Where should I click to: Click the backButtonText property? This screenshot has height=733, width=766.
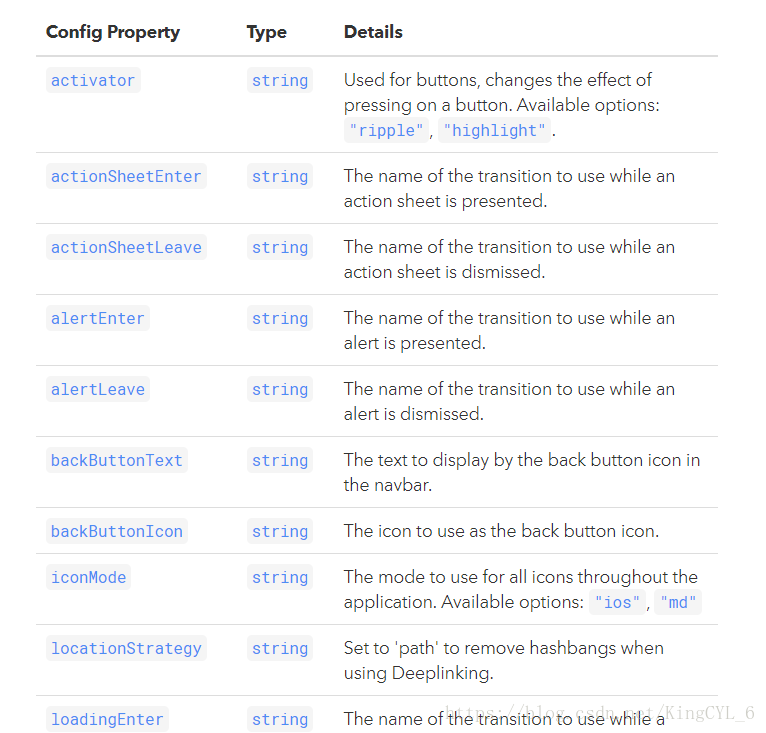tap(117, 460)
